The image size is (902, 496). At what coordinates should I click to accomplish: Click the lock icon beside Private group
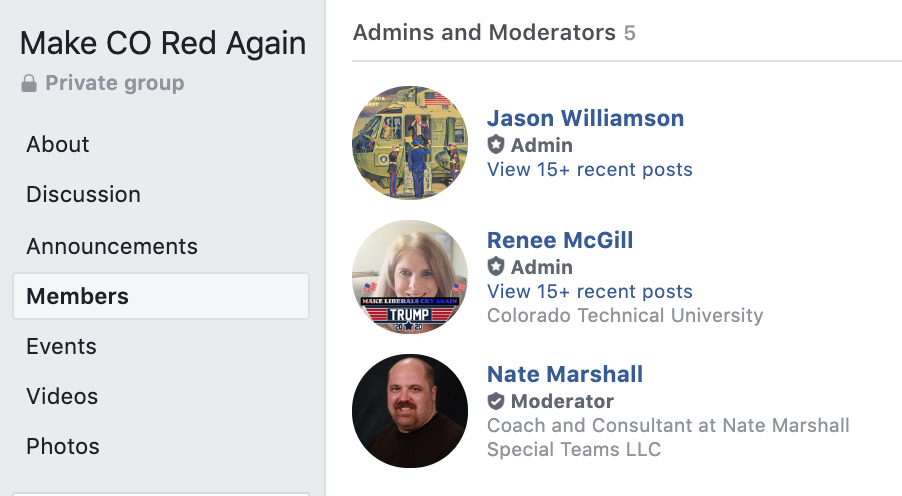[x=30, y=84]
